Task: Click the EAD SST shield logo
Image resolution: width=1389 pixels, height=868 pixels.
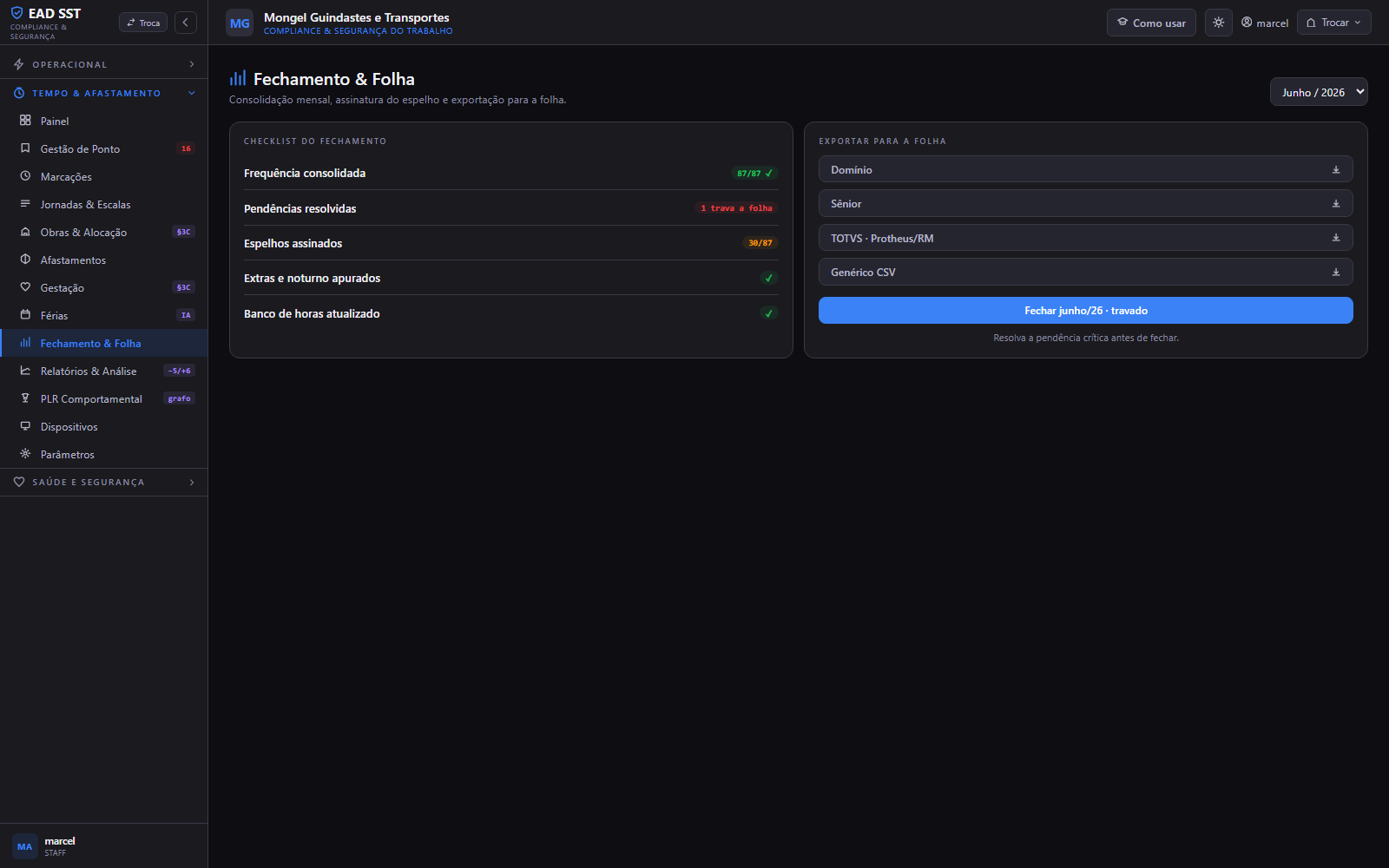Action: point(16,13)
